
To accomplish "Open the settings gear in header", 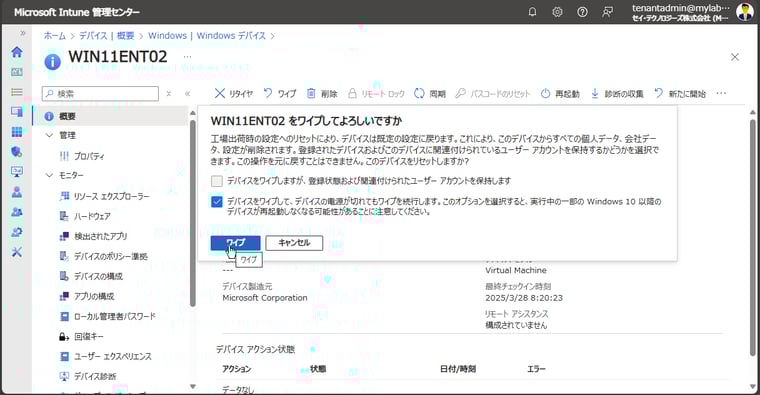I will [557, 12].
